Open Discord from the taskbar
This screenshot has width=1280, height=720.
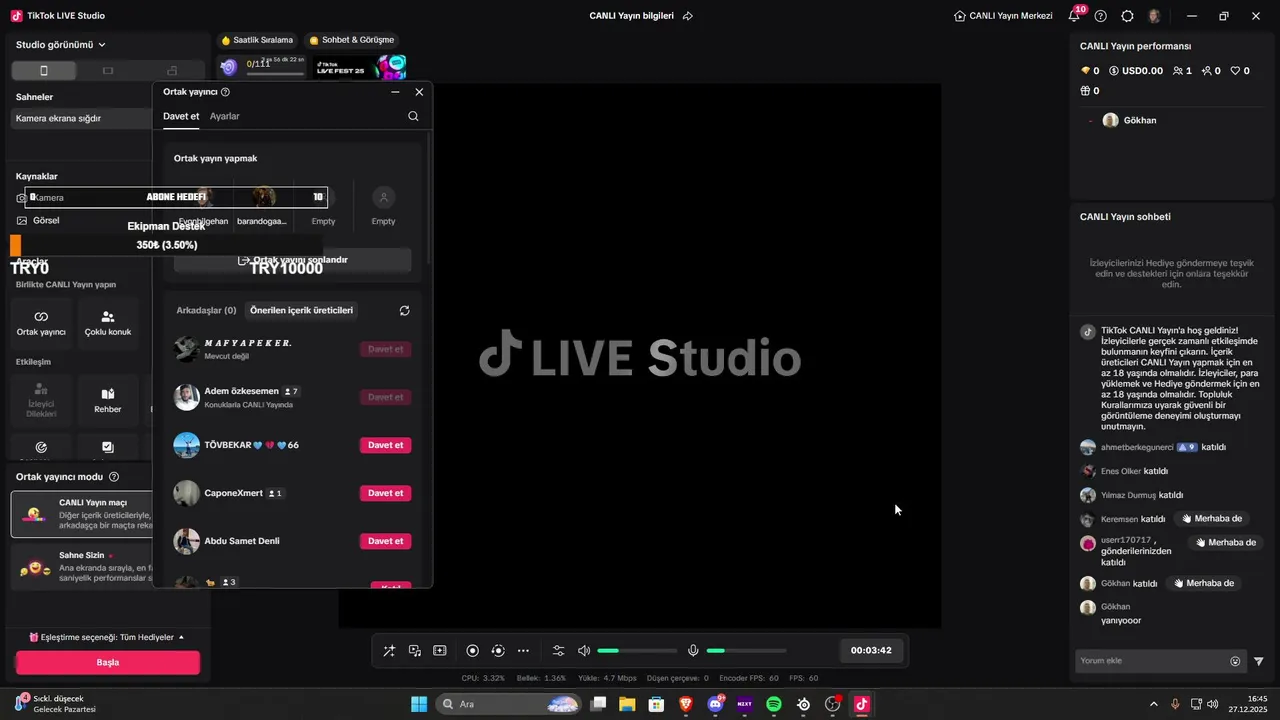[715, 704]
